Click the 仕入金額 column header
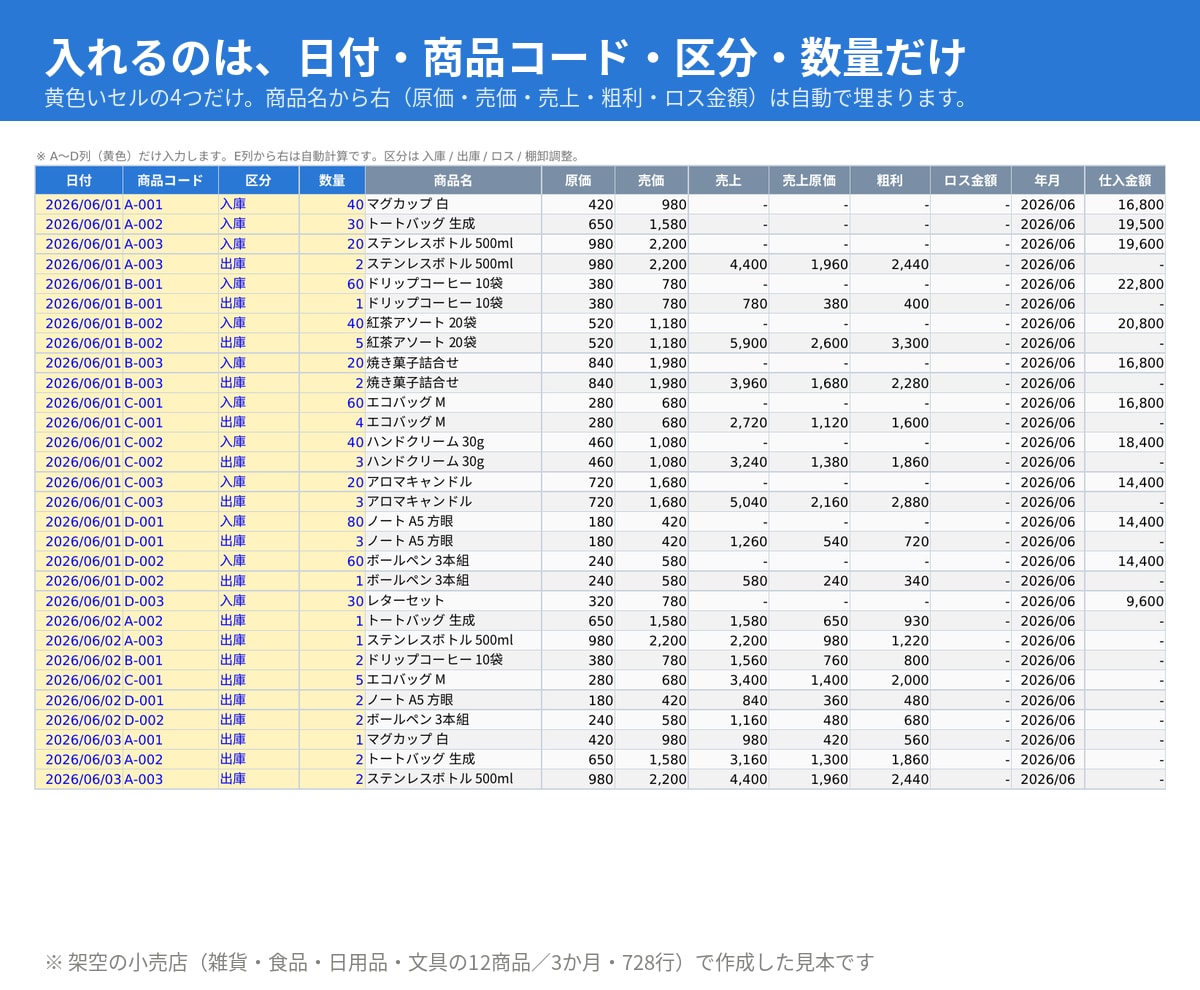The width and height of the screenshot is (1200, 990). (1125, 180)
